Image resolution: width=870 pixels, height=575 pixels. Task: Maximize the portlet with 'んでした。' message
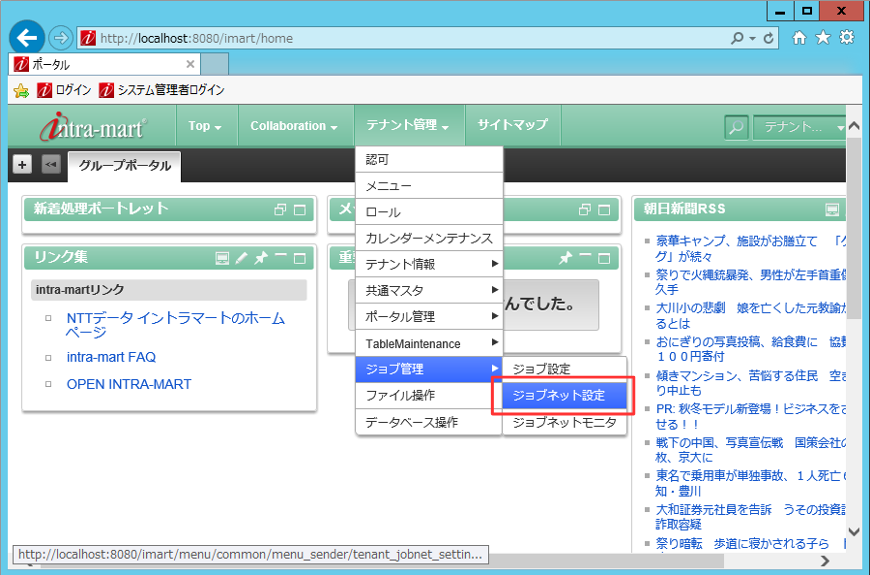click(604, 259)
